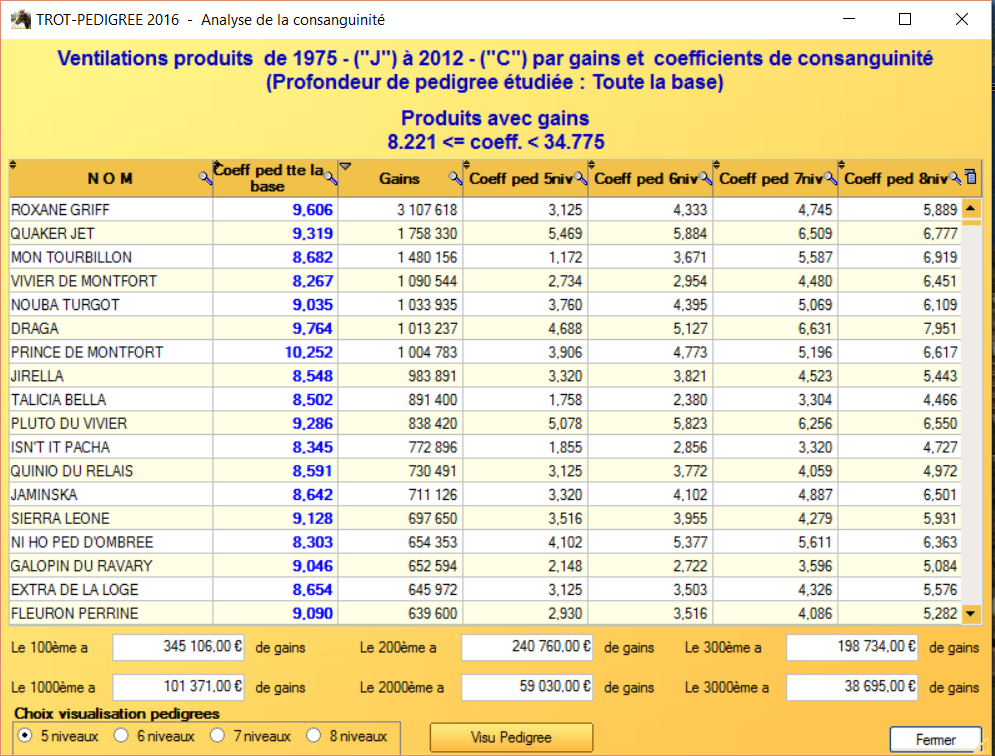Select the TALICIA BELLA row name
995x756 pixels.
[x=58, y=400]
